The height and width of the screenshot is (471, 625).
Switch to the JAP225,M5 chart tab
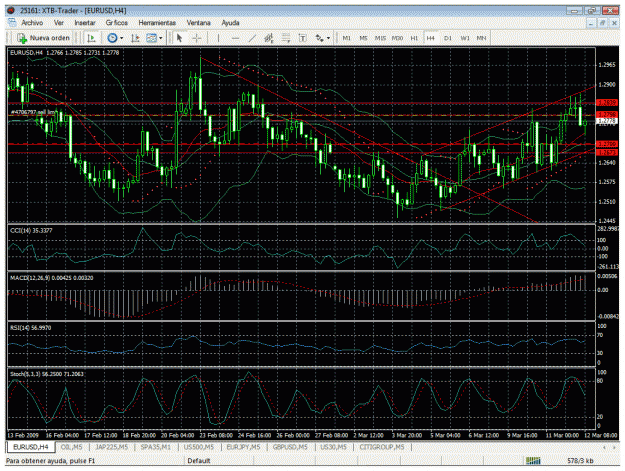(x=112, y=447)
